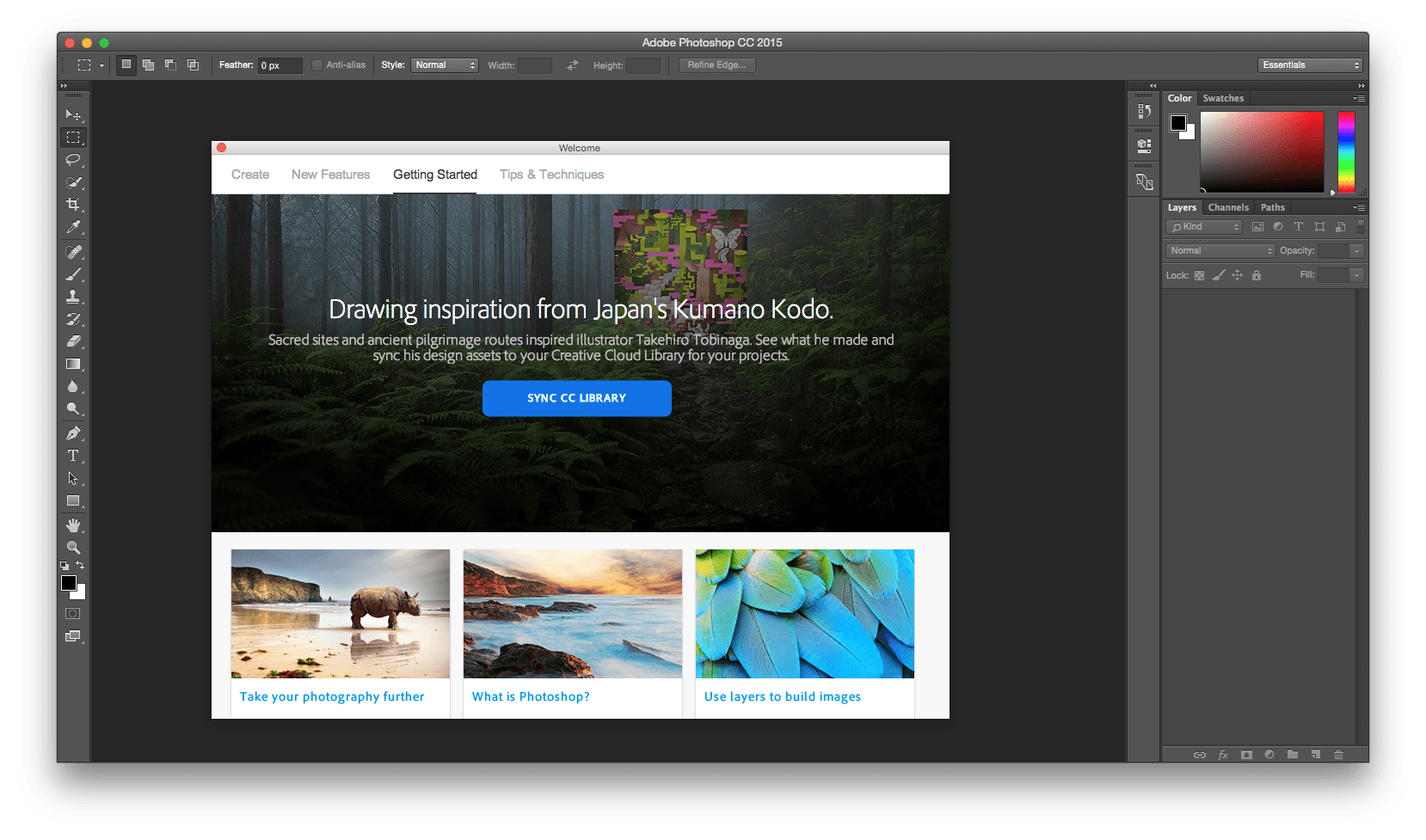Screen dimensions: 1426x840
Task: Click the SYNC CC LIBRARY button
Action: [577, 399]
